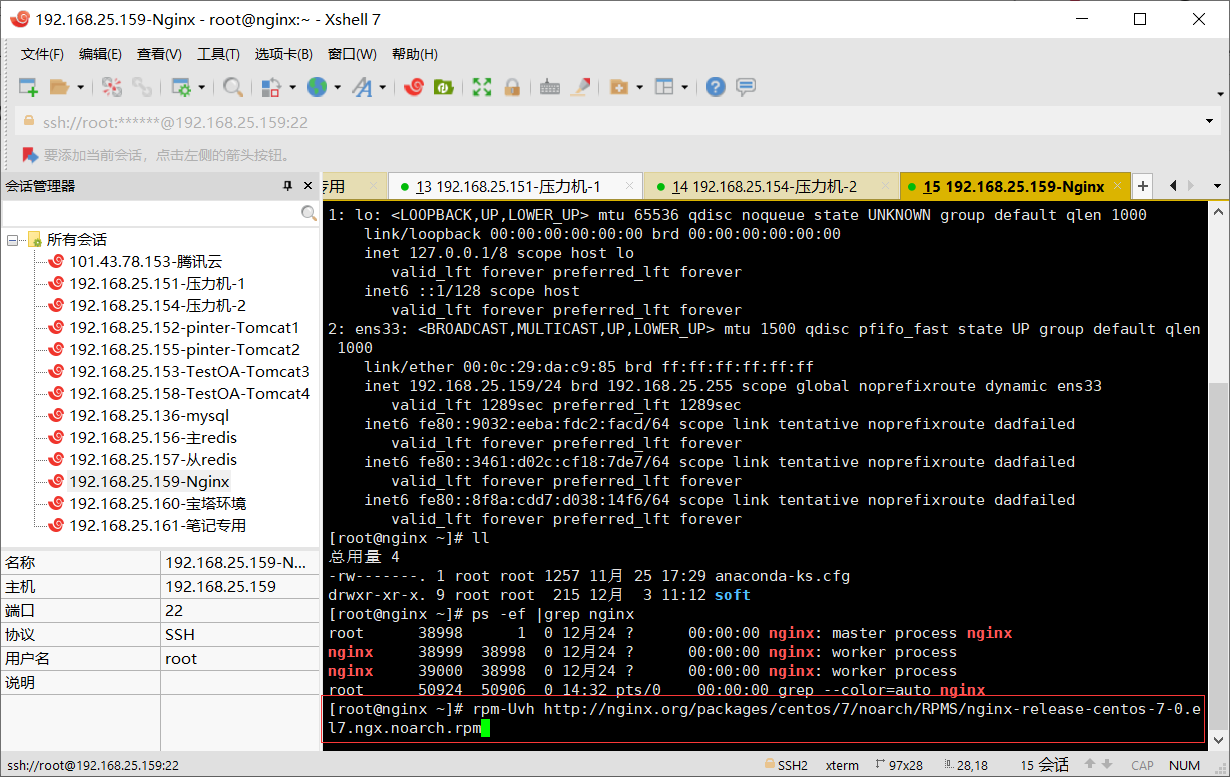Select session 192.168.25.161-笔记专用
Image resolution: width=1230 pixels, height=777 pixels.
pos(157,526)
